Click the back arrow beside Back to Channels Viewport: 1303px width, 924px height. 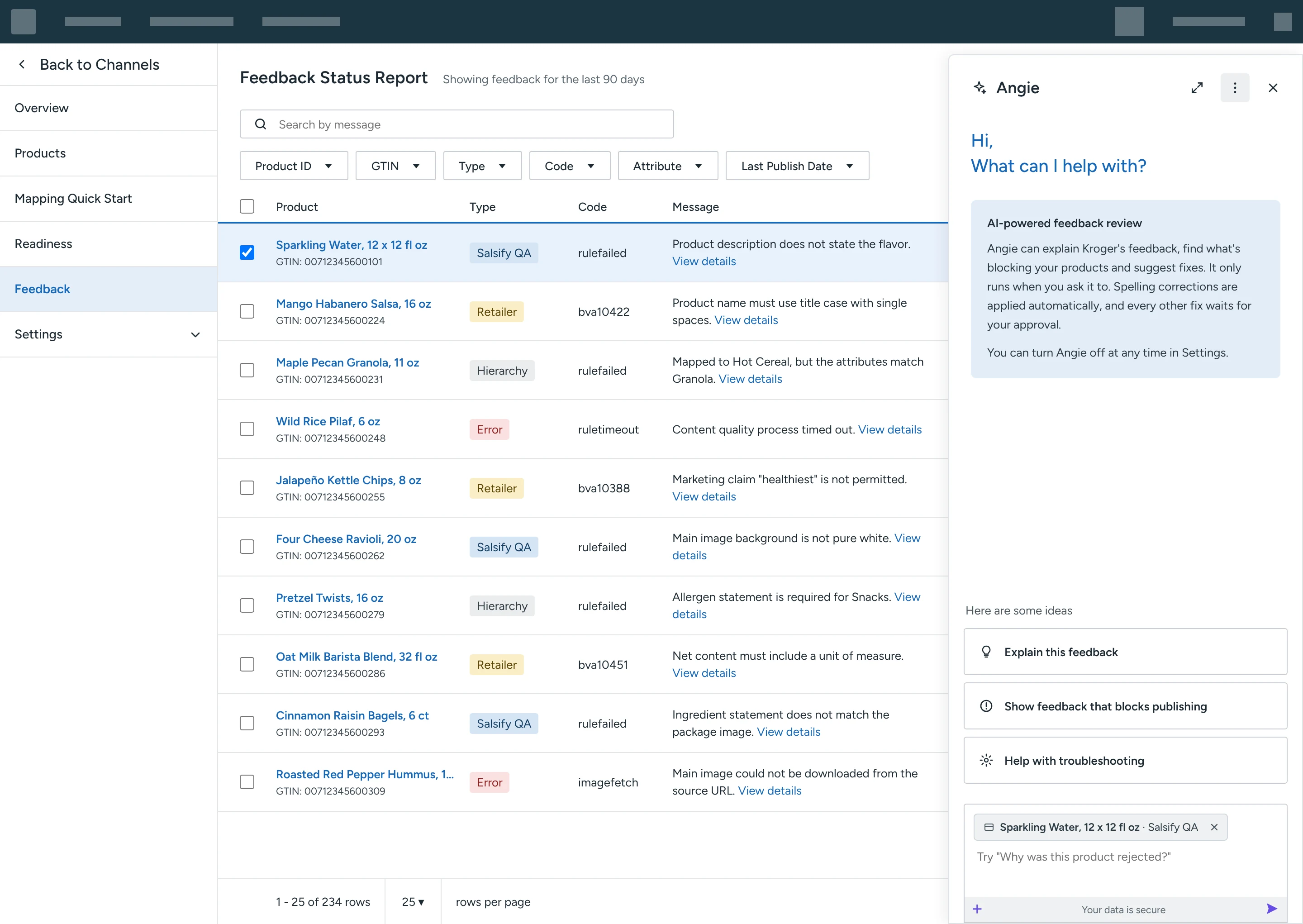[x=22, y=64]
